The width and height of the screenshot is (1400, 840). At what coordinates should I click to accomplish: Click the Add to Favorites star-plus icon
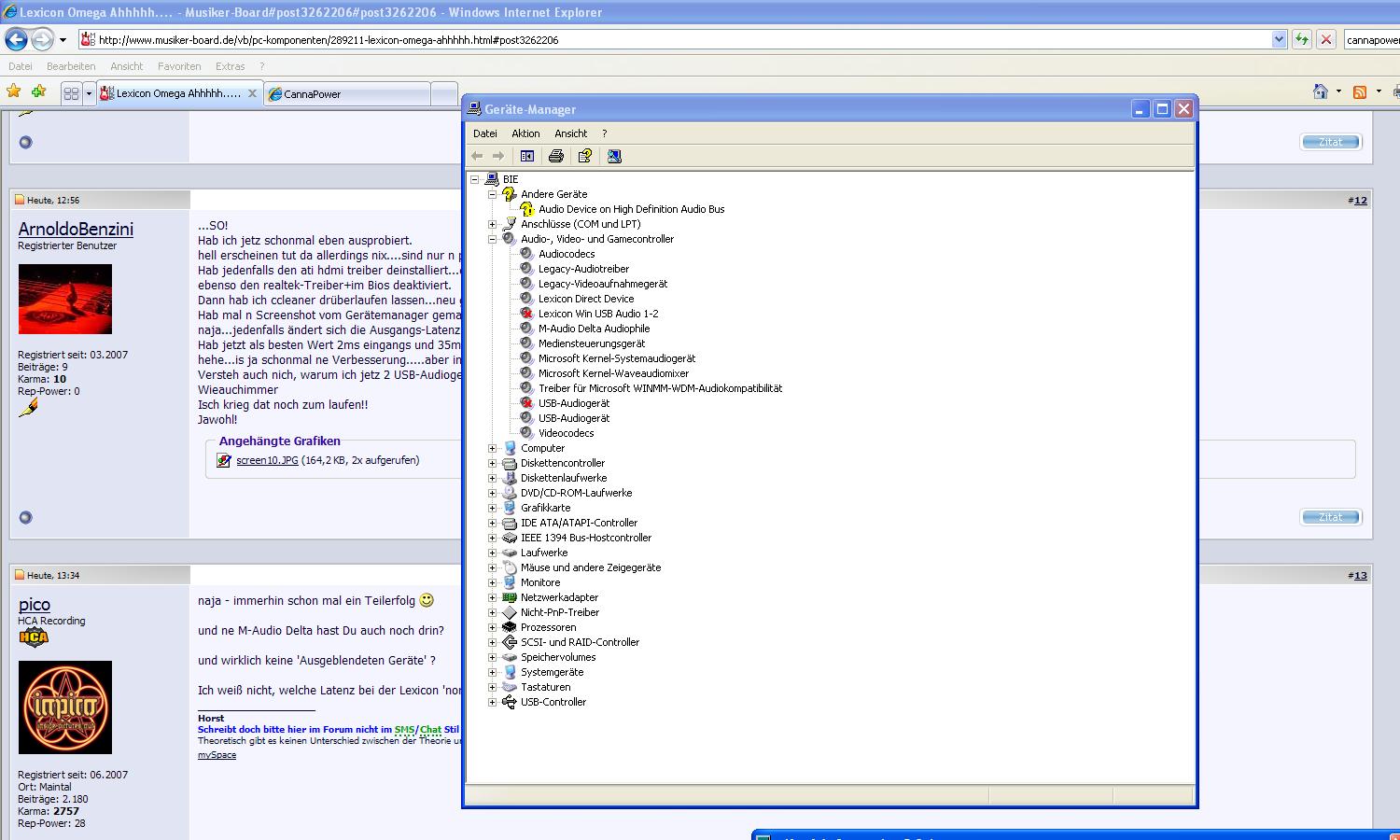coord(38,91)
